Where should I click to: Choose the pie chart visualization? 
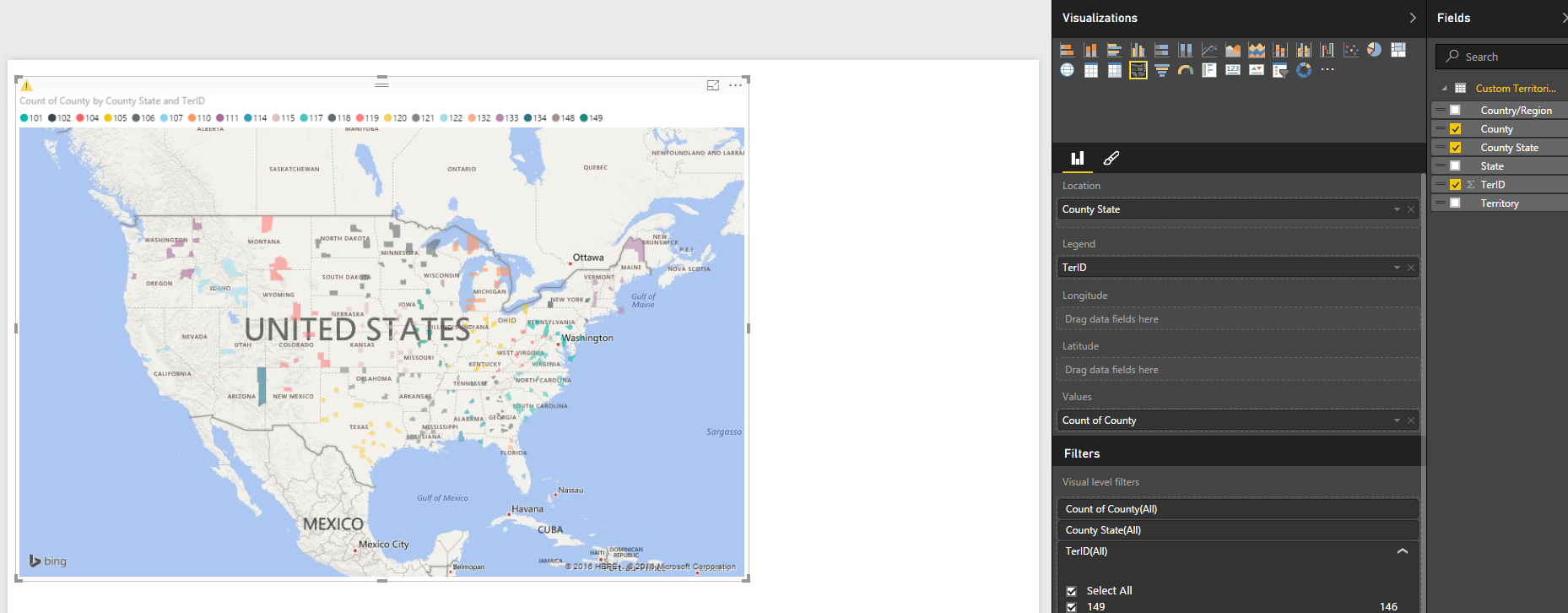[1375, 50]
